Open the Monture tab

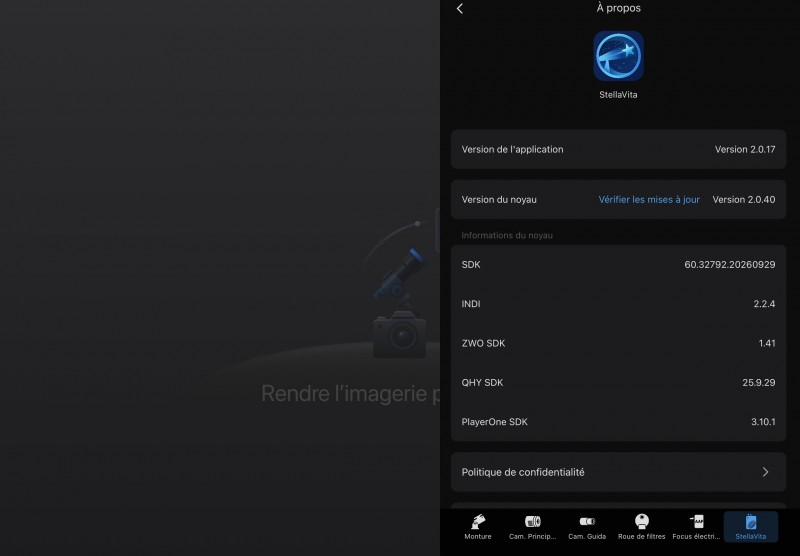pyautogui.click(x=478, y=527)
